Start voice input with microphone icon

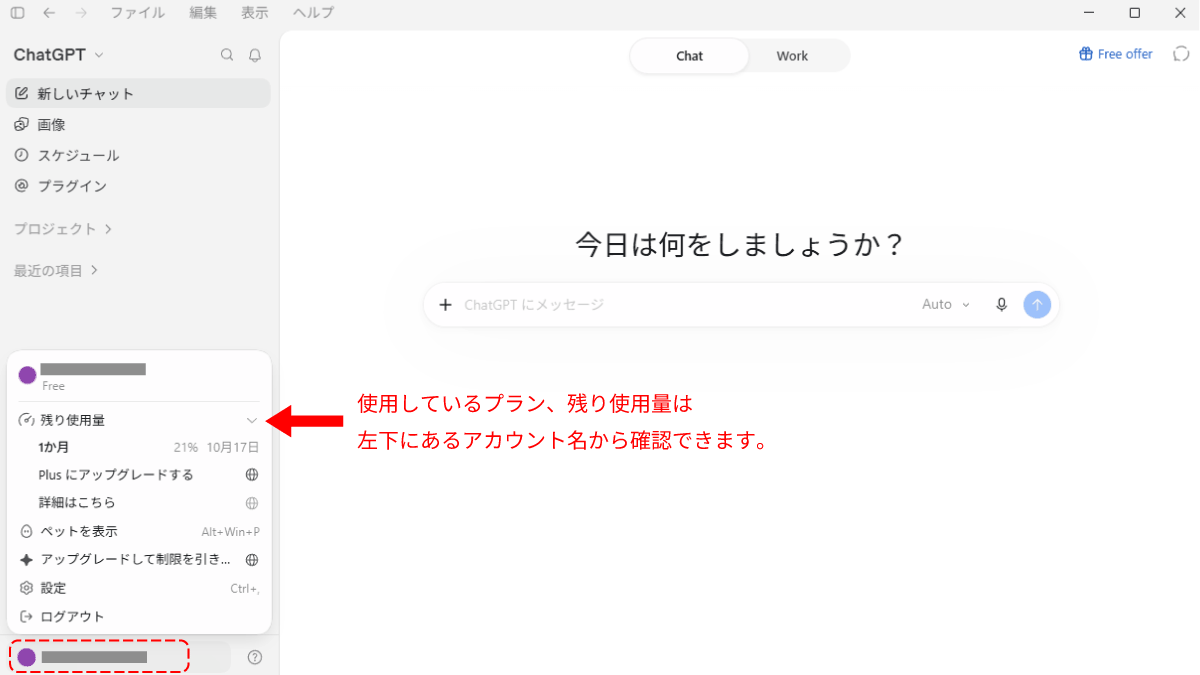(x=1001, y=304)
